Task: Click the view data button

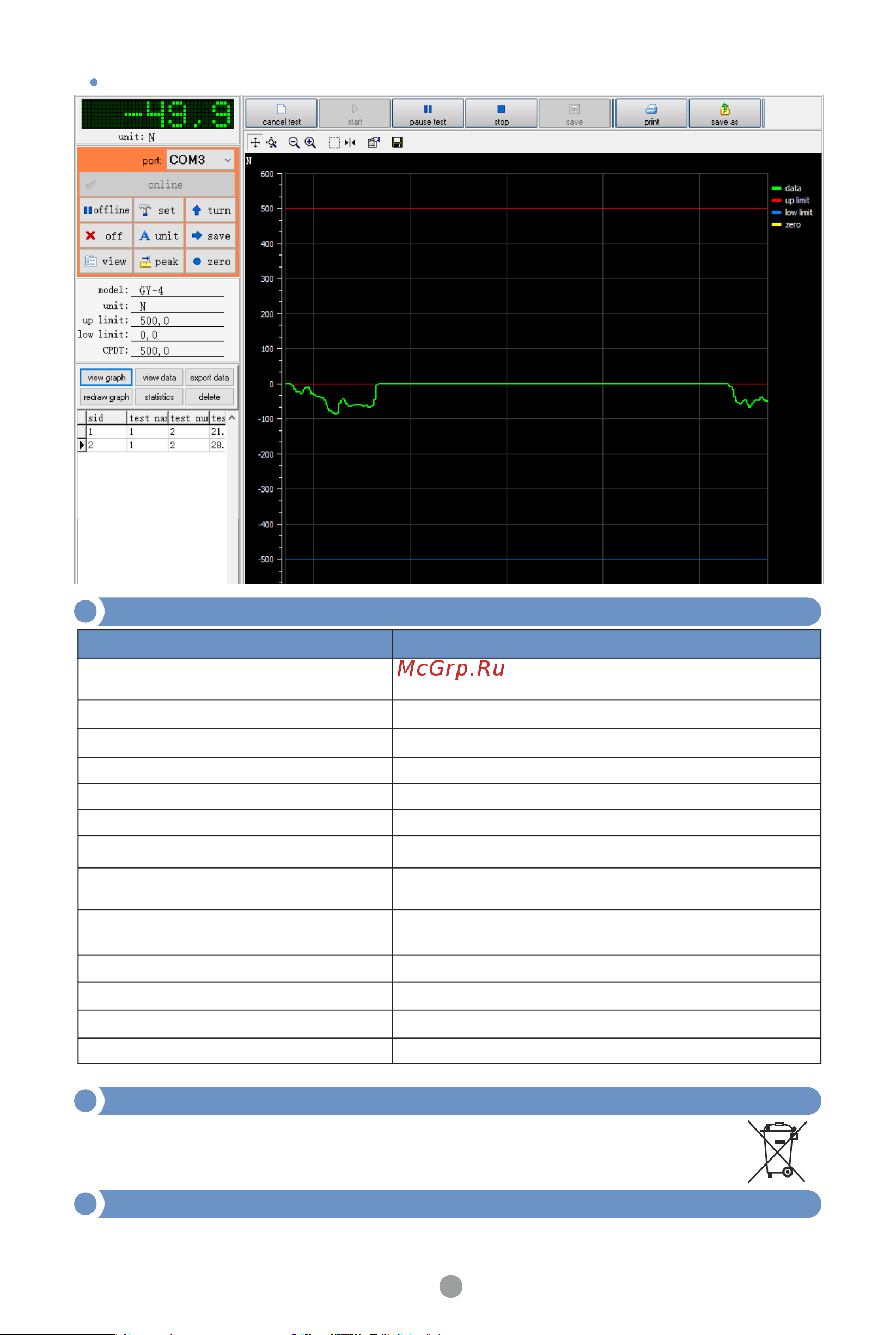Action: click(159, 378)
